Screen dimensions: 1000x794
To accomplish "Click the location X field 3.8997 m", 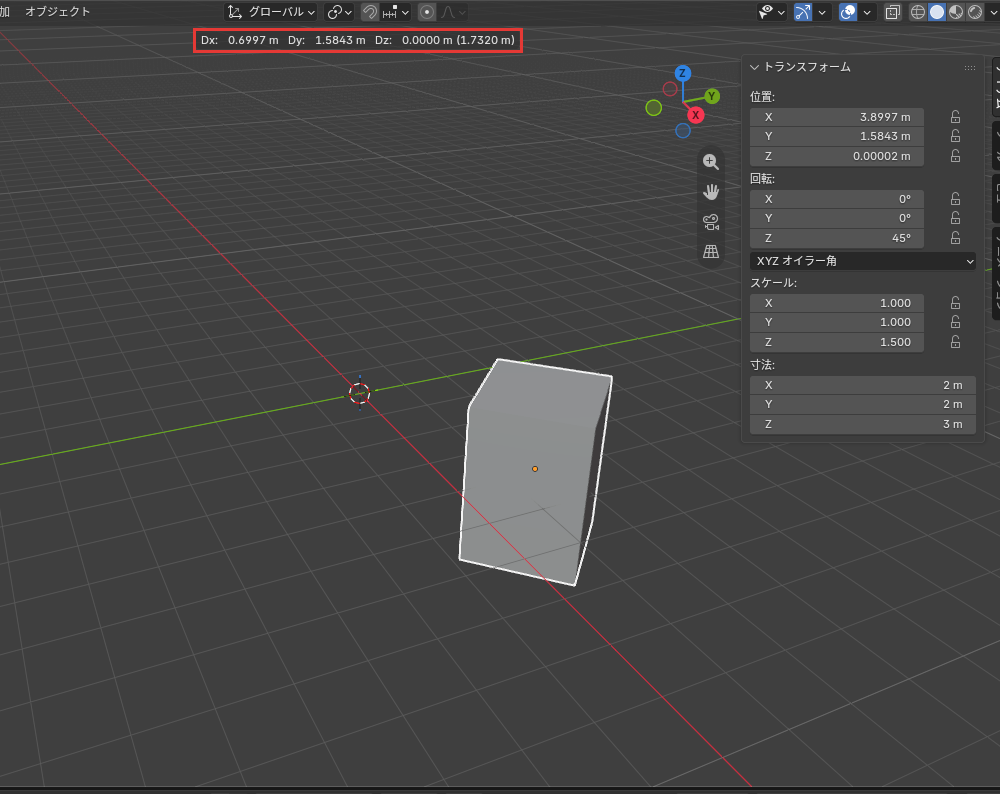I will click(837, 117).
